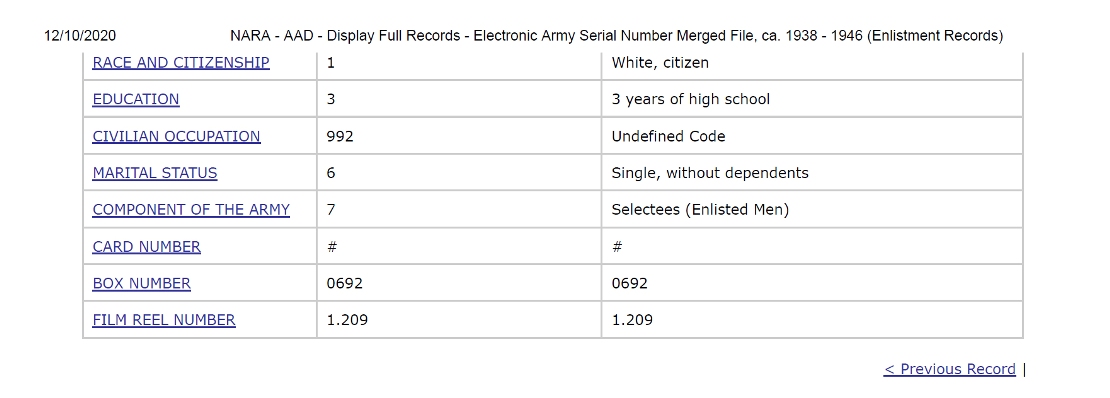Select the 'White, citizen' meaning cell
1110x398 pixels.
click(x=812, y=62)
